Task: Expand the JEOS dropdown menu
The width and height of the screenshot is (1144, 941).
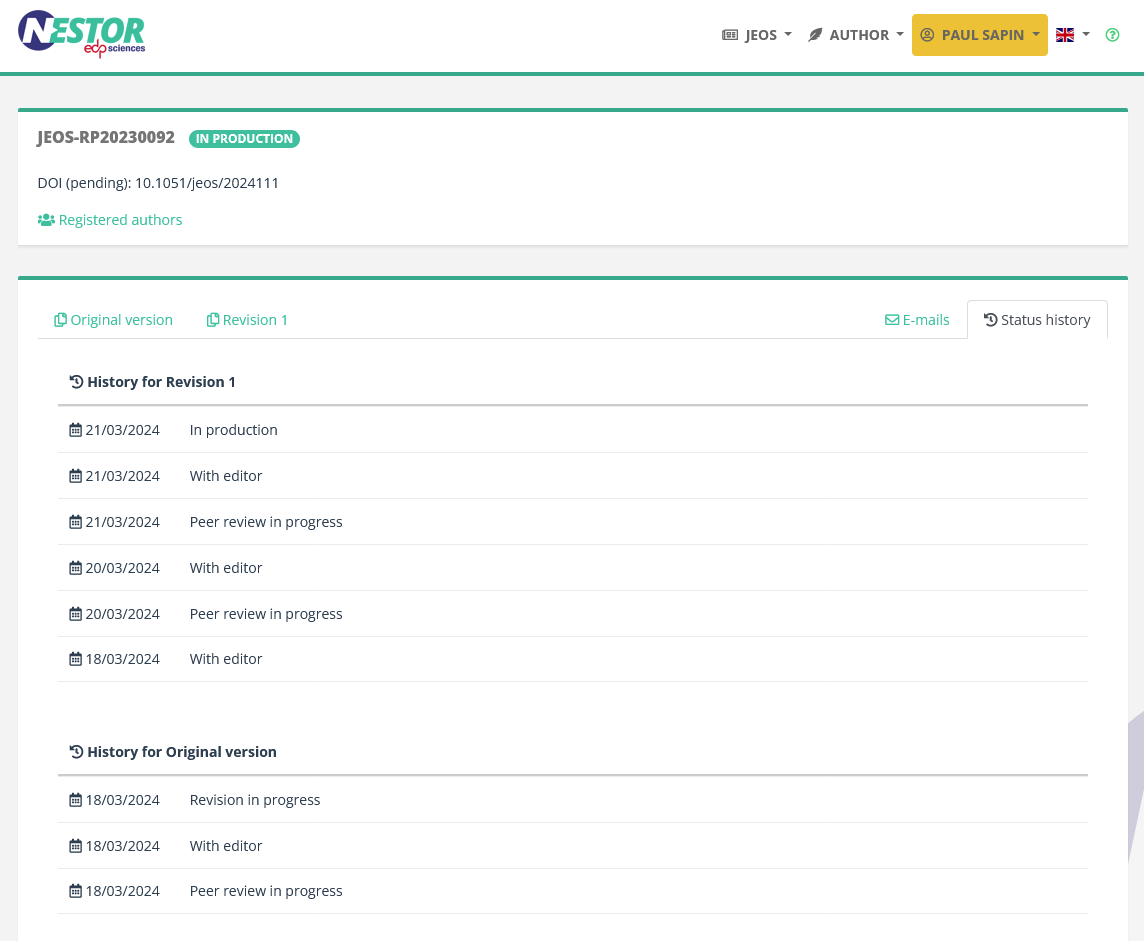Action: click(x=757, y=35)
